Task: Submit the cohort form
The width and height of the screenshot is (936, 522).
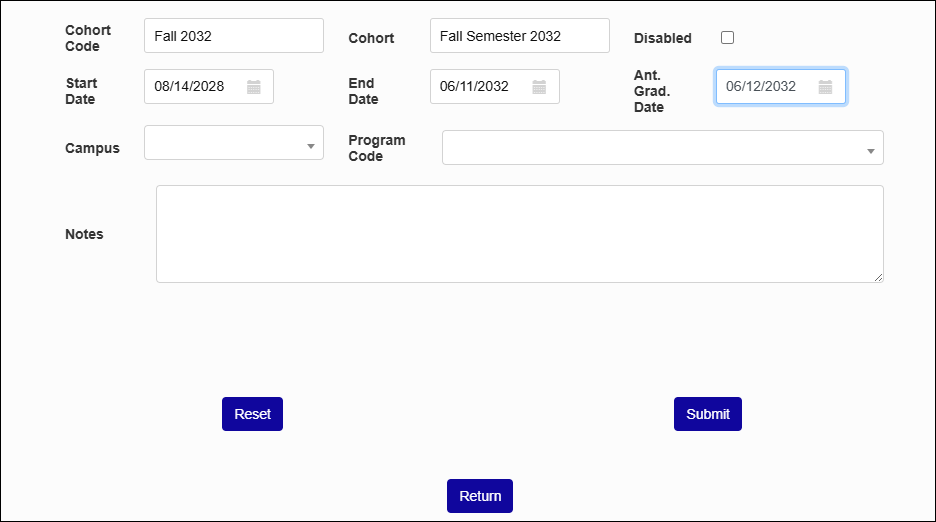Action: pos(708,414)
